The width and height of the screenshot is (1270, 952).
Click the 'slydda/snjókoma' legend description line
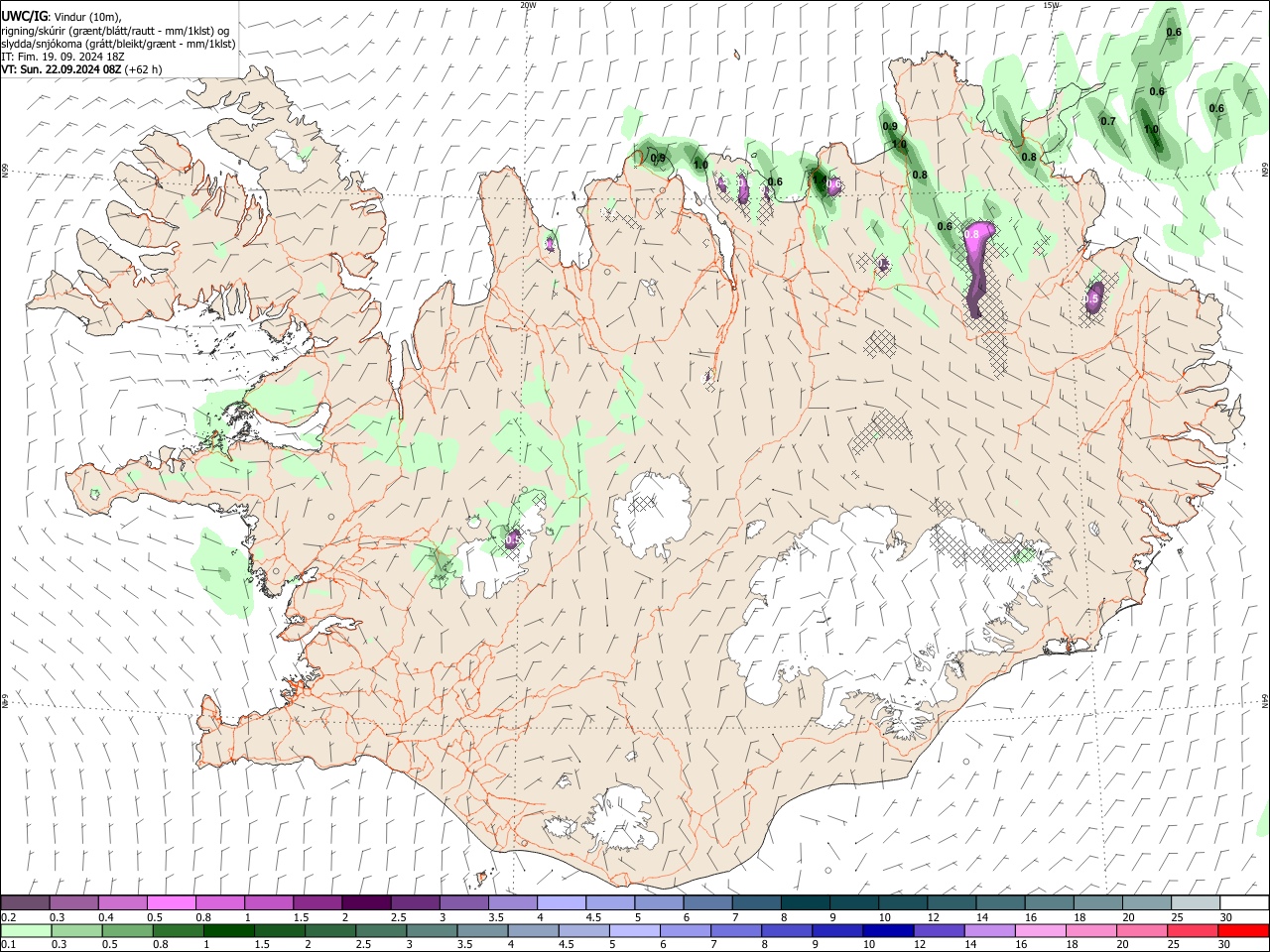[x=118, y=44]
